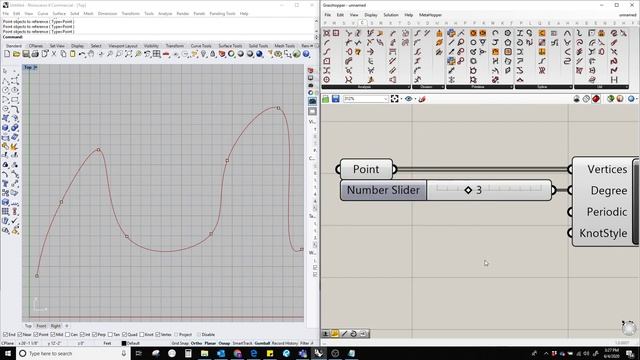
Task: Toggle Grid Snap in Rhino status bar
Action: pos(180,343)
